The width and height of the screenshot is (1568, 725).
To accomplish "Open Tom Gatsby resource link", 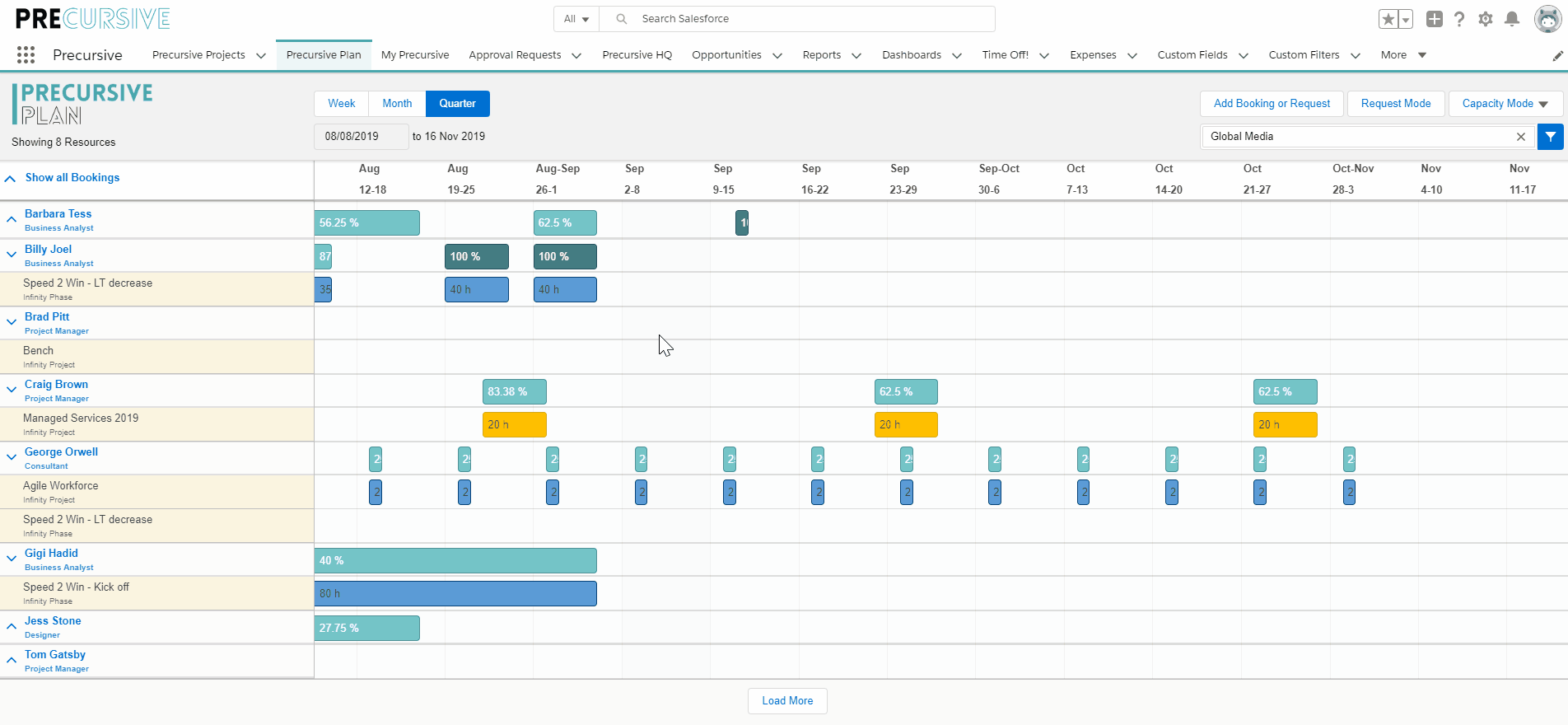I will click(x=55, y=655).
